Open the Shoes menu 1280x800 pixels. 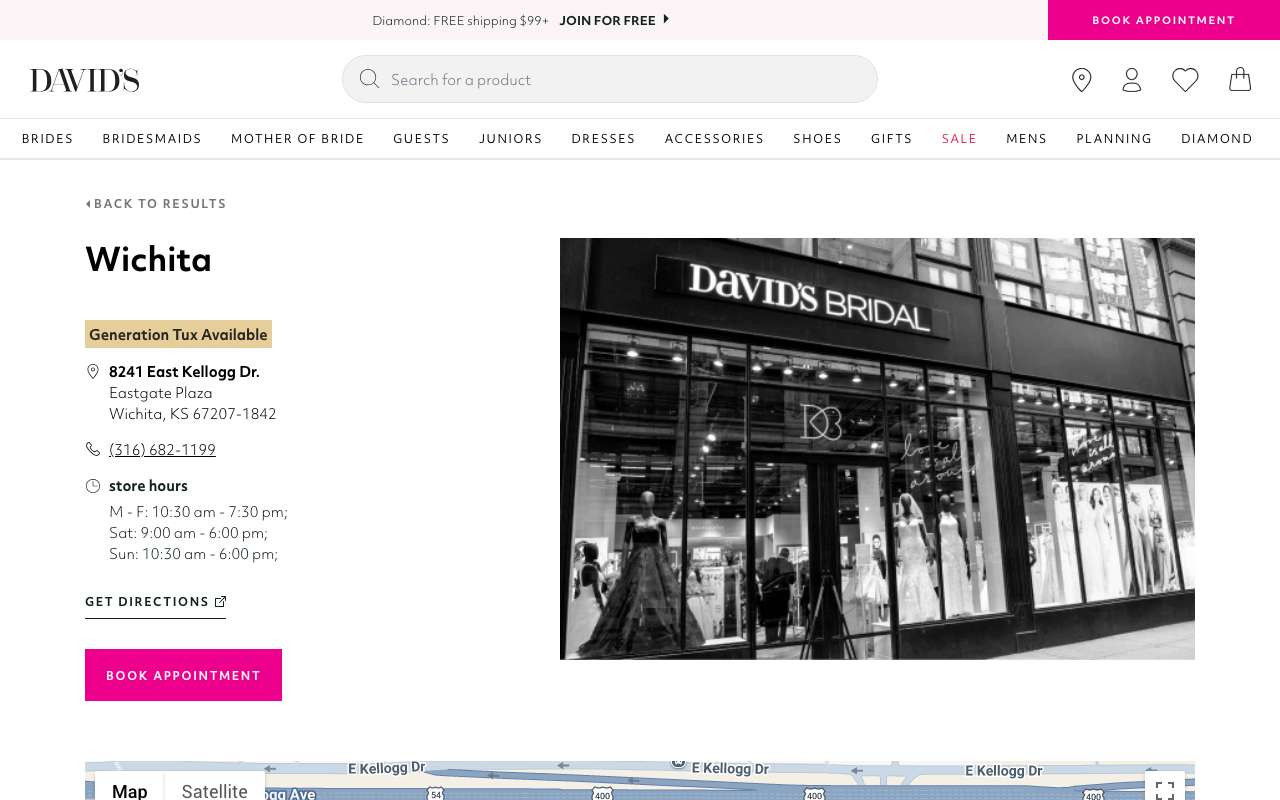coord(818,139)
